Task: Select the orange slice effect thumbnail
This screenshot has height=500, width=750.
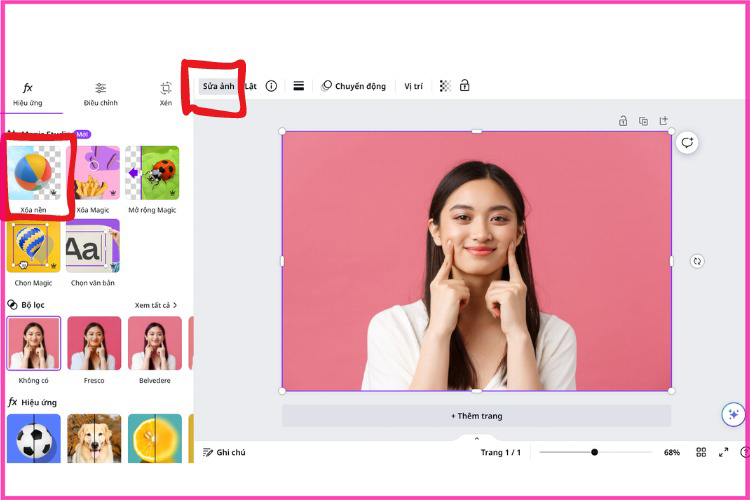Action: tap(155, 438)
